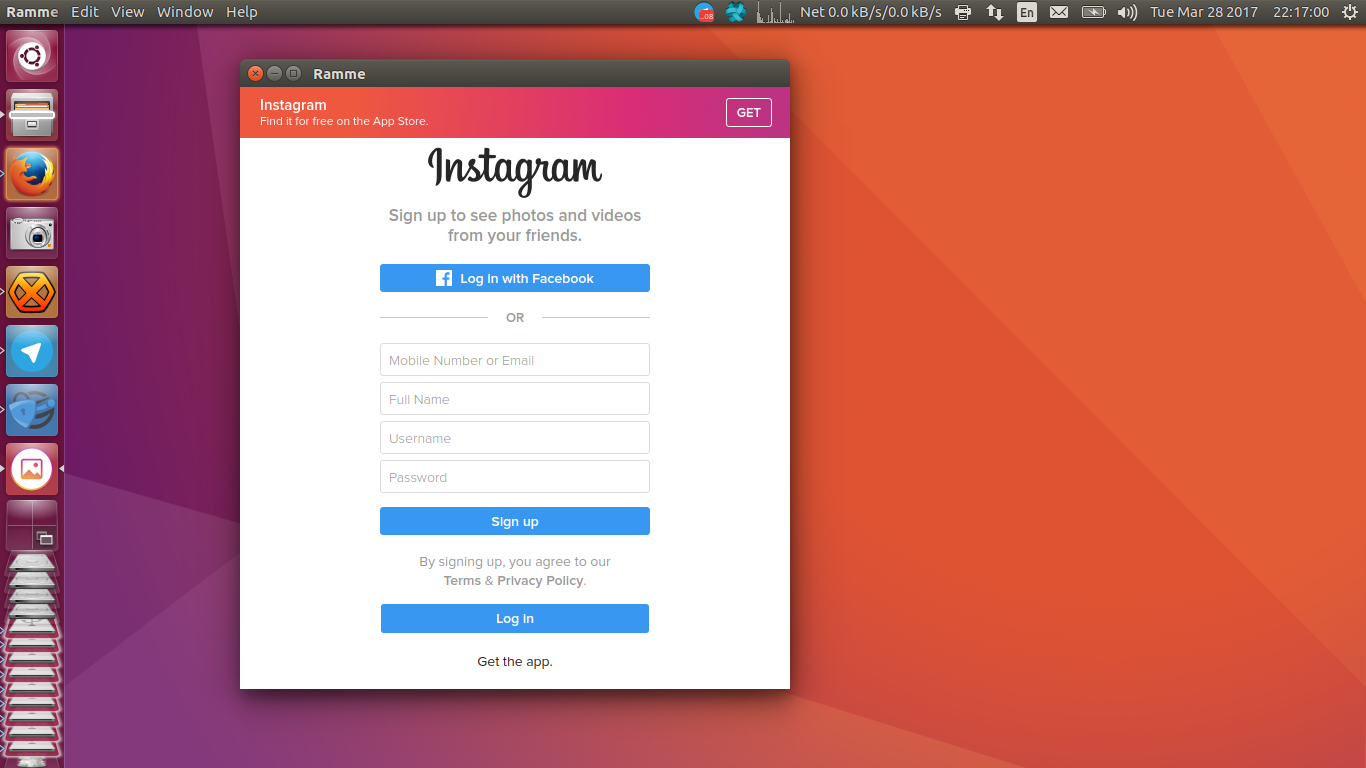Click the Sign up button

pos(515,521)
